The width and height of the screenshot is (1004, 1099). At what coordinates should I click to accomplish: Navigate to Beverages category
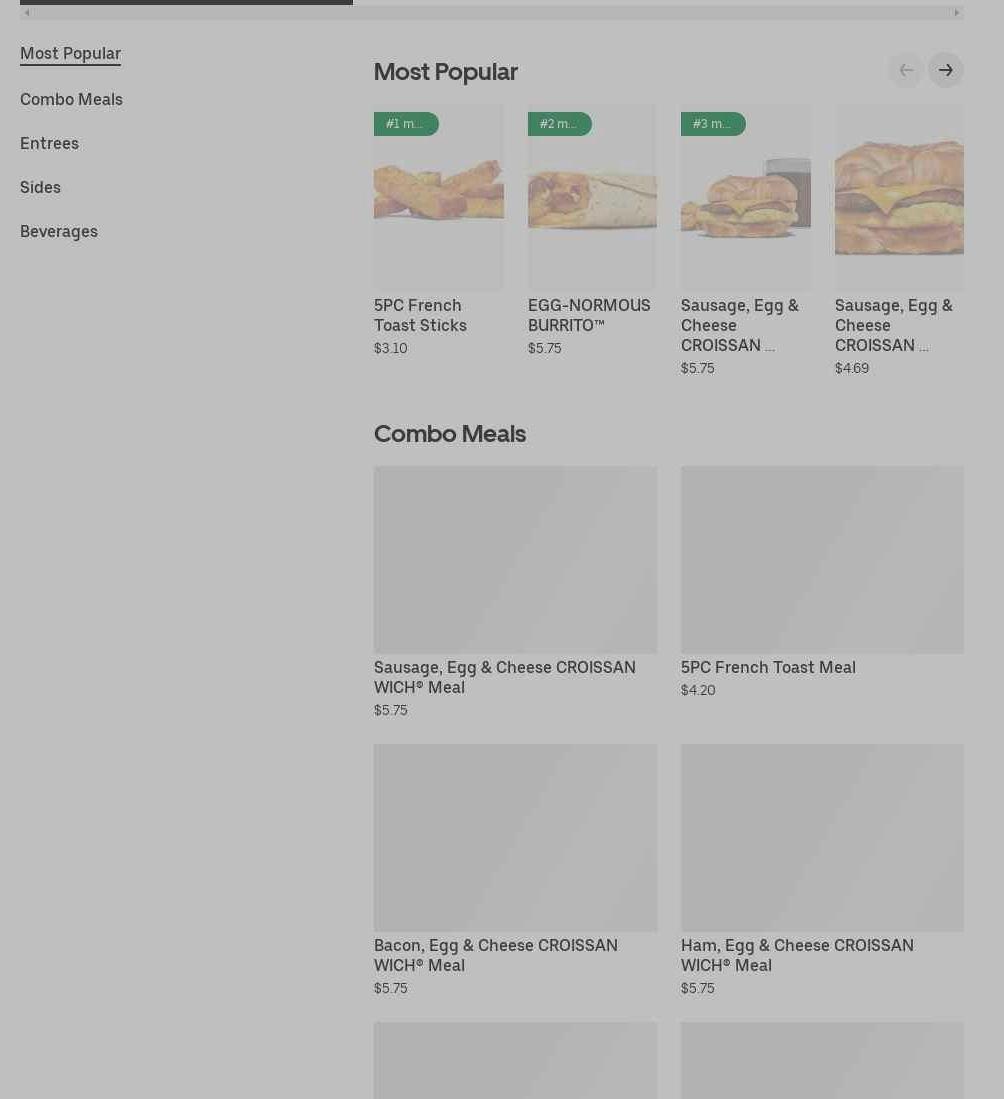click(59, 231)
